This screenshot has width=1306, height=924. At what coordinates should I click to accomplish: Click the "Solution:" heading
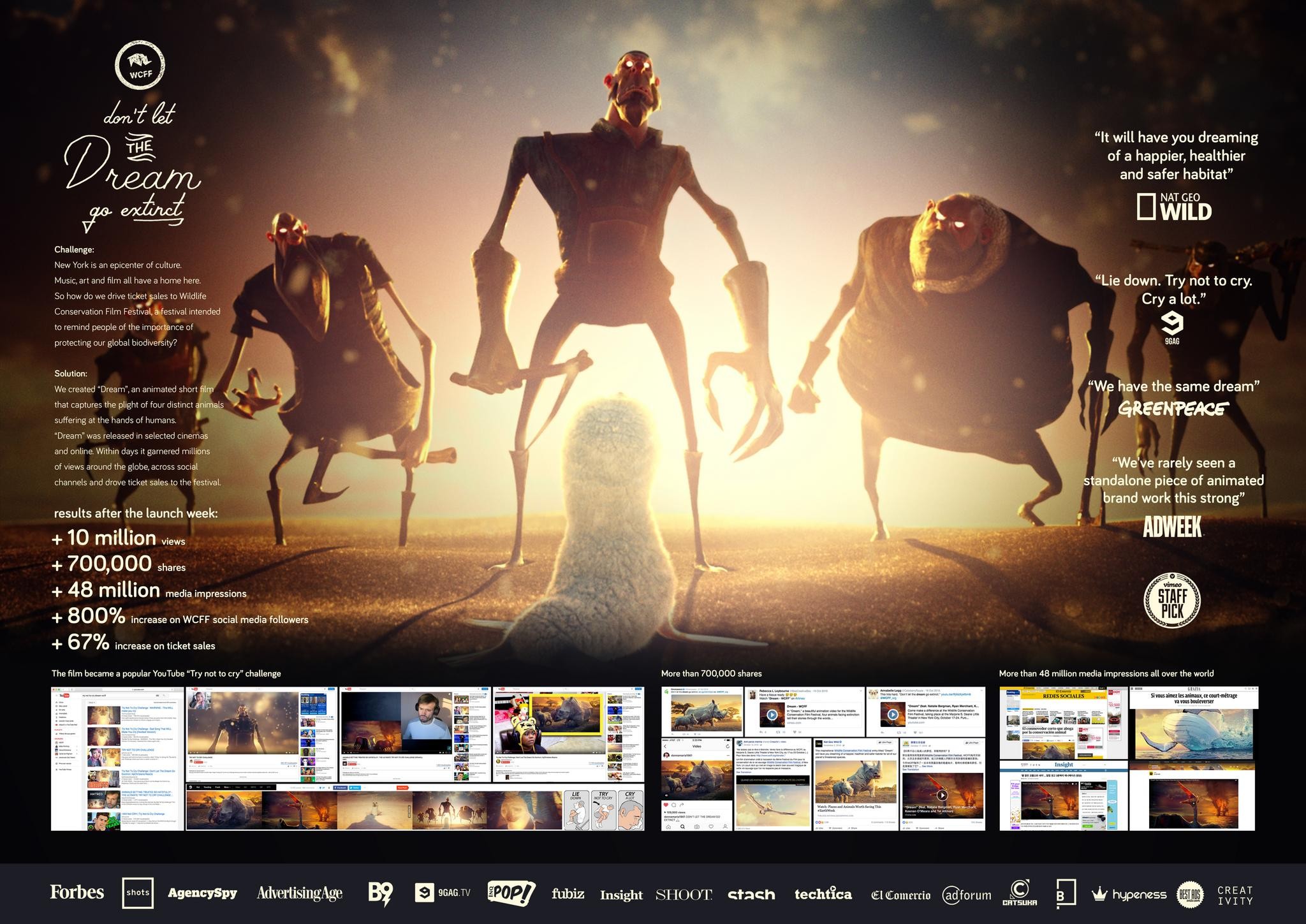point(71,373)
